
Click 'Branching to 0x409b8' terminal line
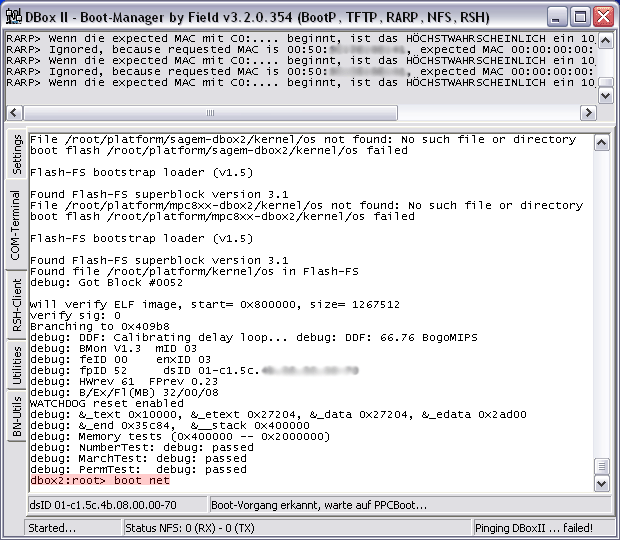(100, 327)
